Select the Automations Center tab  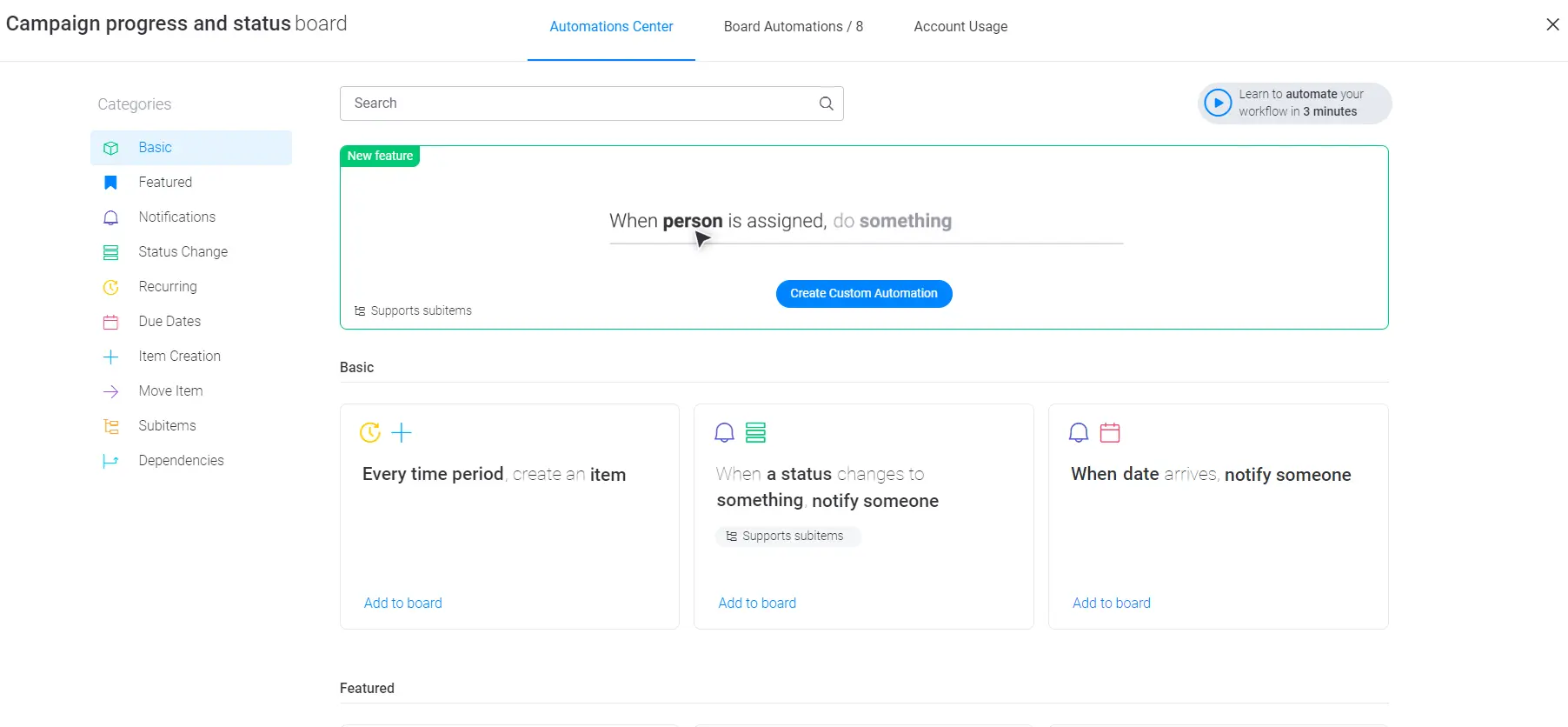pyautogui.click(x=611, y=27)
